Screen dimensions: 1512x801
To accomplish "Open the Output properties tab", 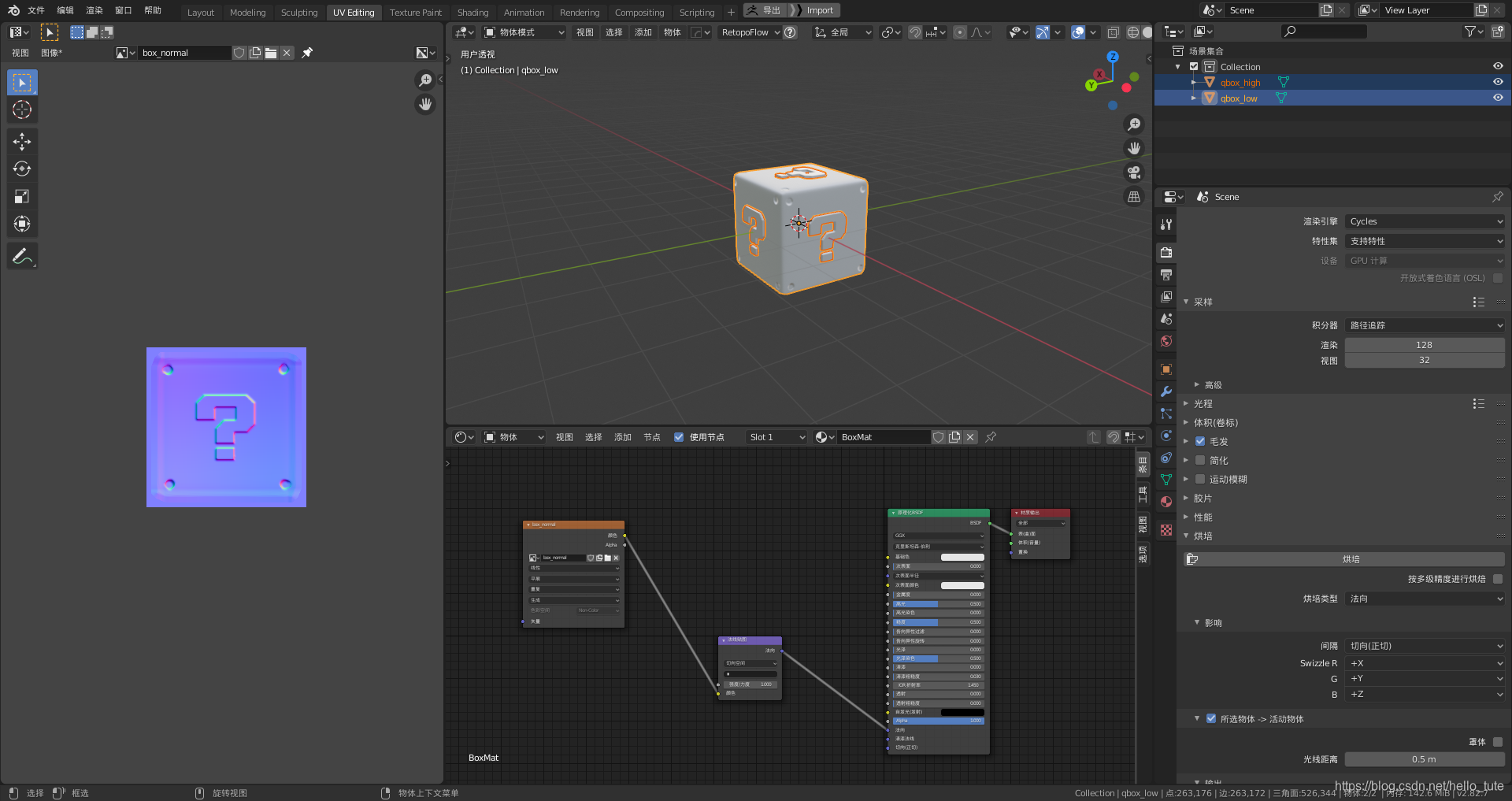I will (x=1166, y=275).
